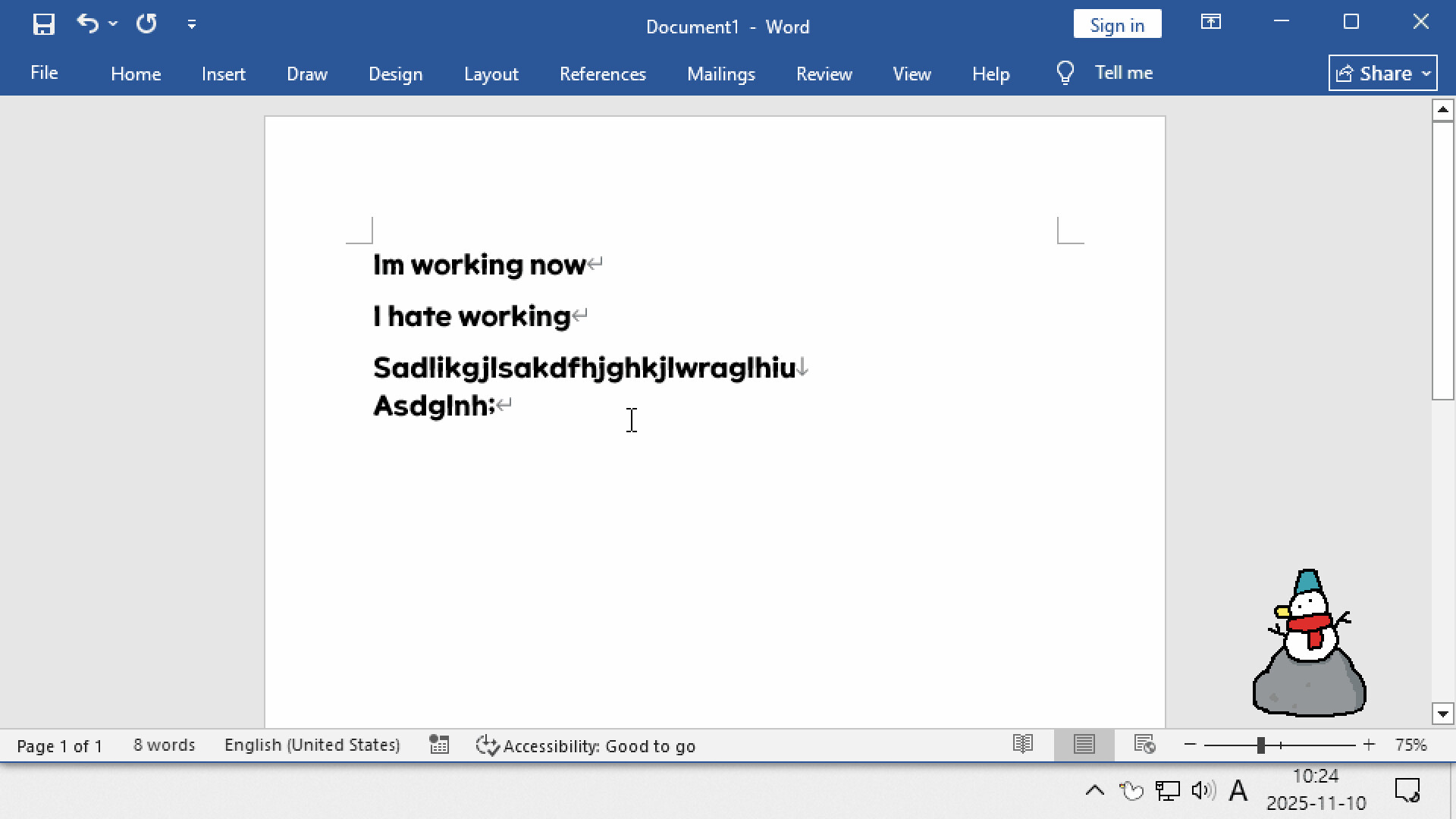Toggle the Action Center panel
This screenshot has width=1456, height=819.
pyautogui.click(x=1408, y=790)
